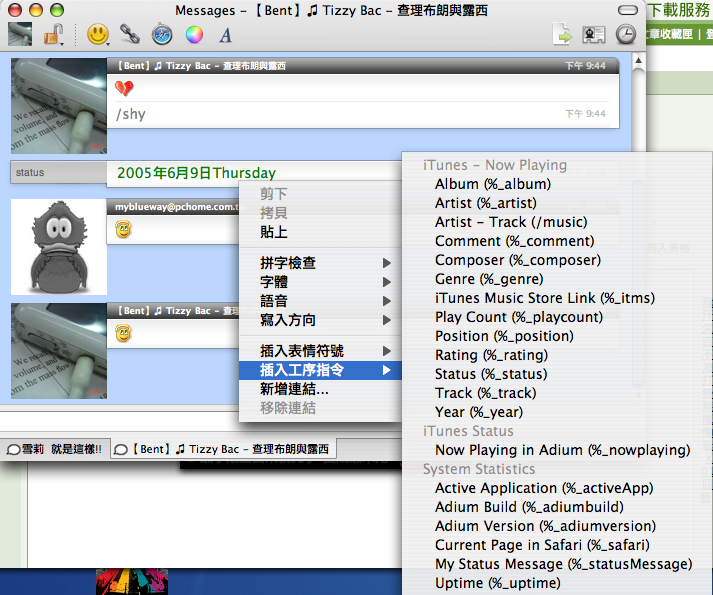
Task: Select Play Count (%_playcount) script
Action: (557, 317)
